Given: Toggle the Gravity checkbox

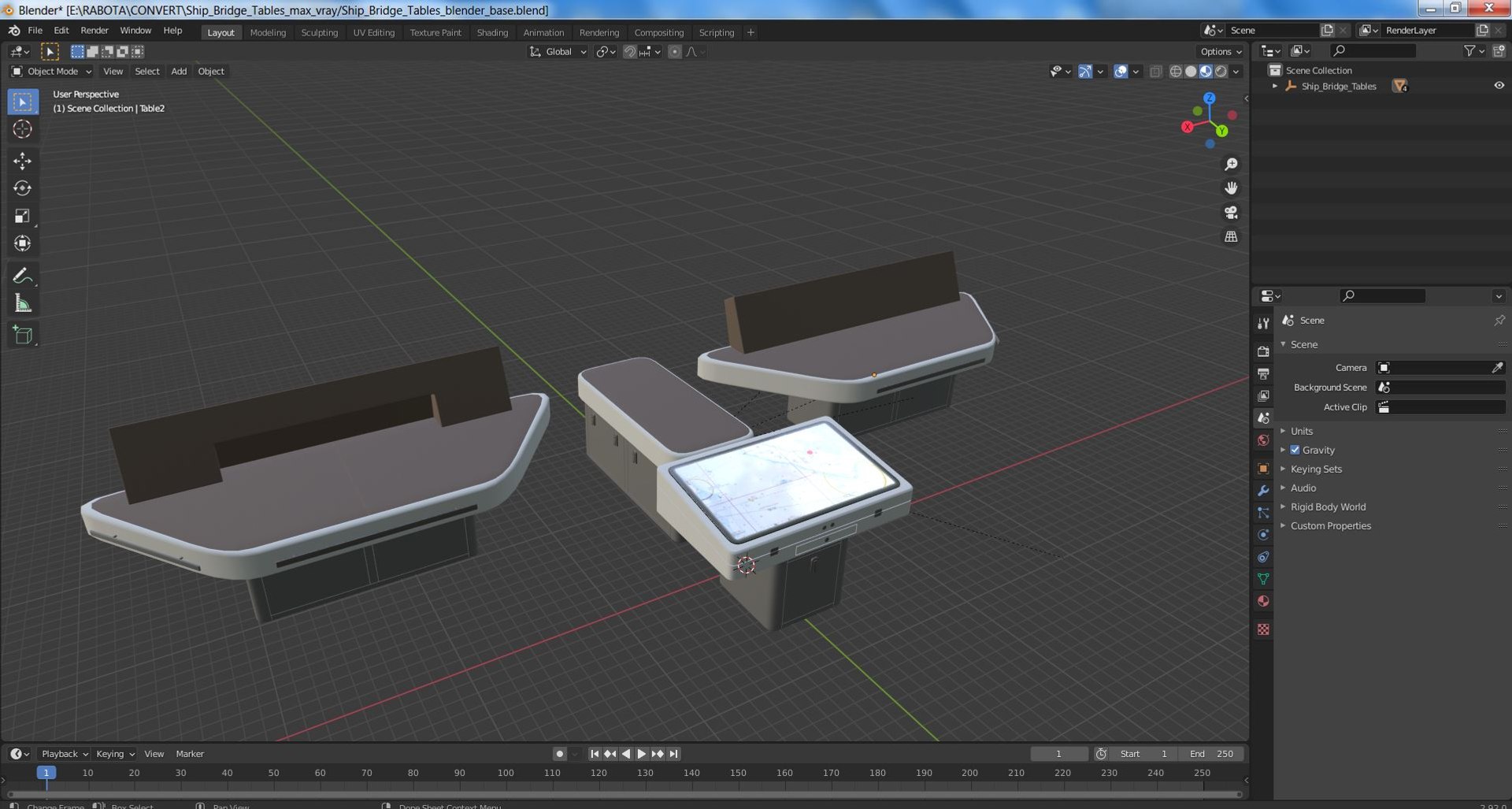Looking at the screenshot, I should [x=1295, y=450].
